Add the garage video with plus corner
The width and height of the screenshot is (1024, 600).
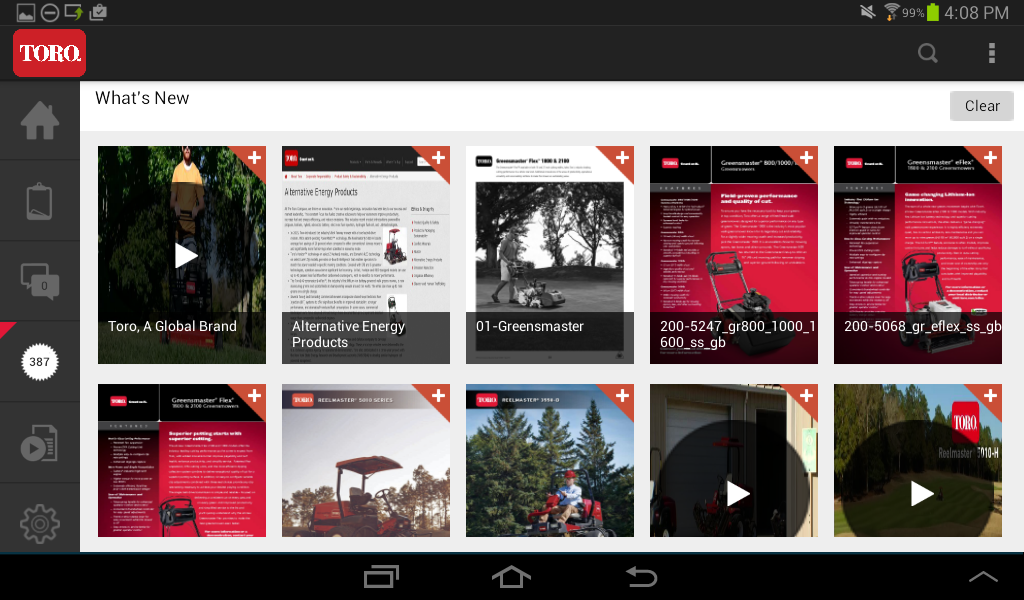(807, 396)
